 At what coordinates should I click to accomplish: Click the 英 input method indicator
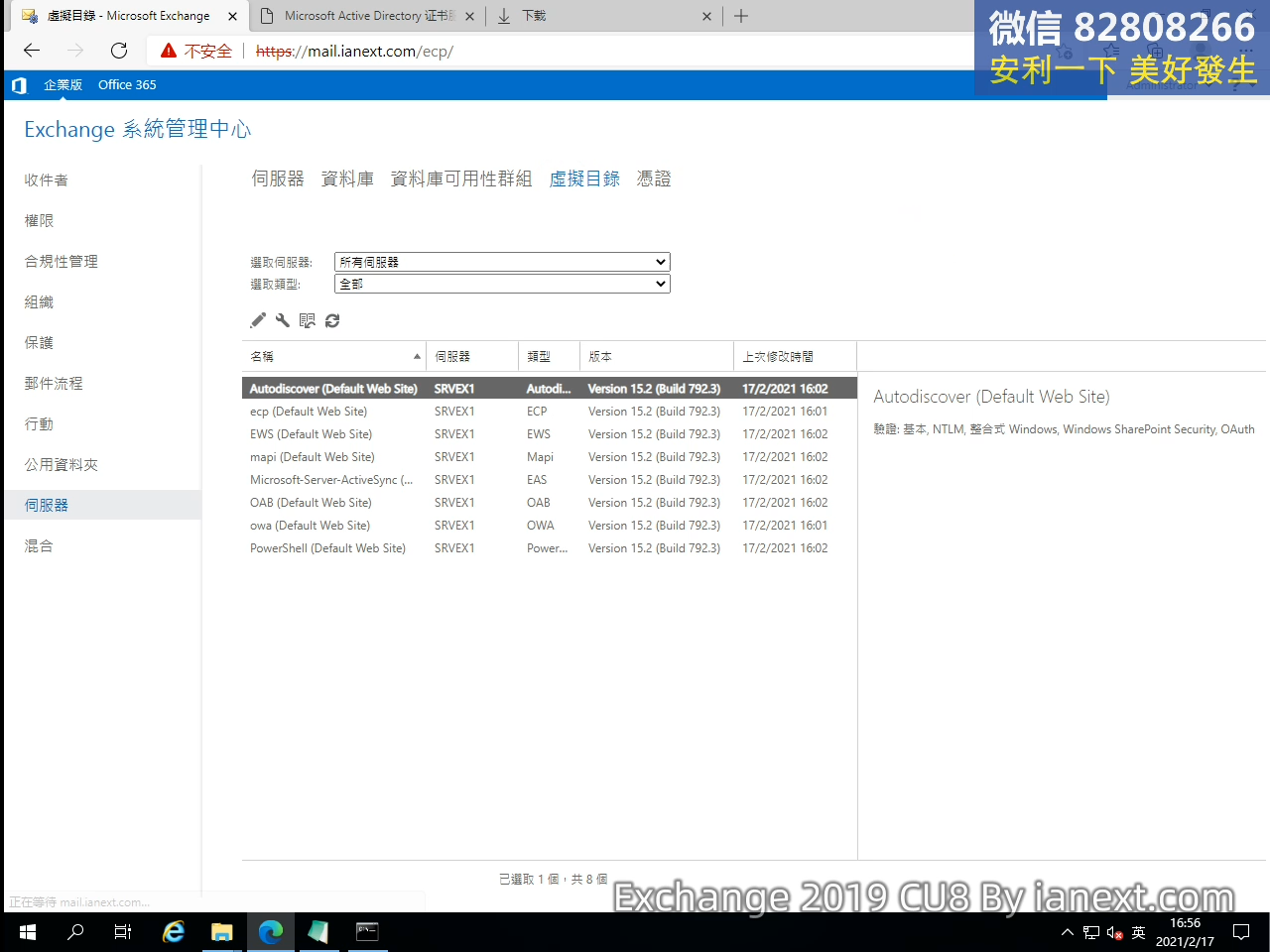coord(1139,932)
